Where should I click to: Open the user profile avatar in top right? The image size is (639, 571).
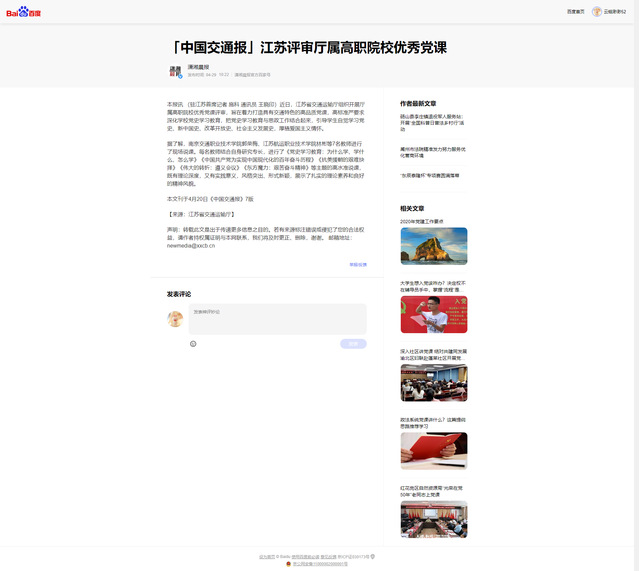[597, 12]
